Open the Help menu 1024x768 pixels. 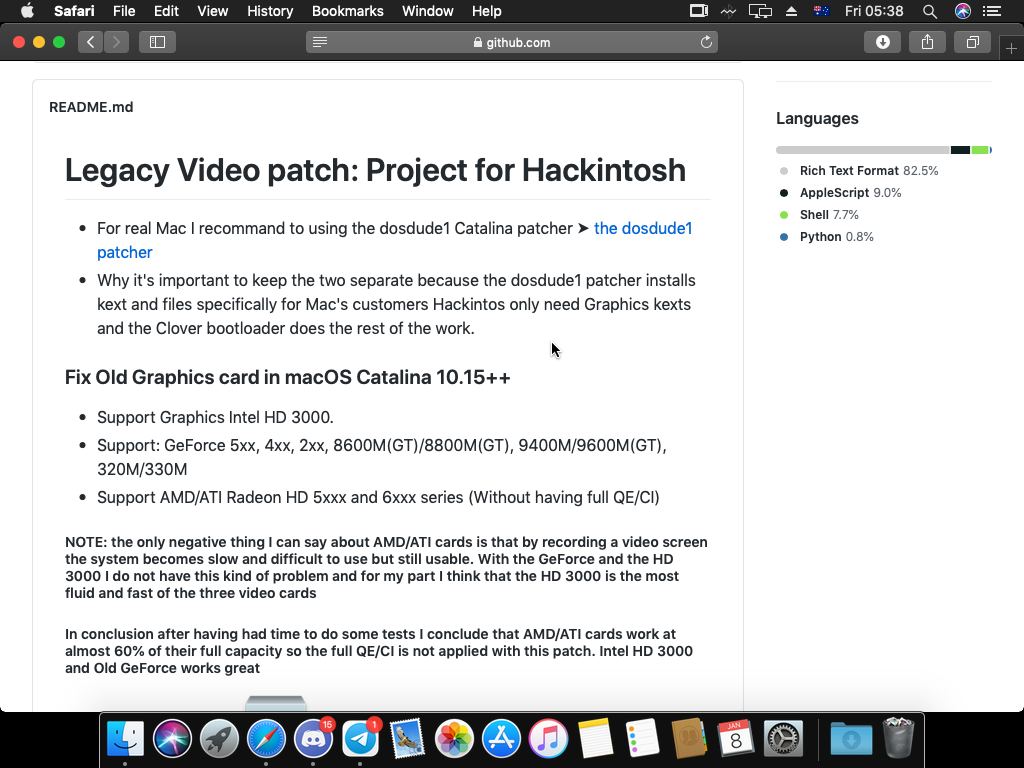pos(487,11)
